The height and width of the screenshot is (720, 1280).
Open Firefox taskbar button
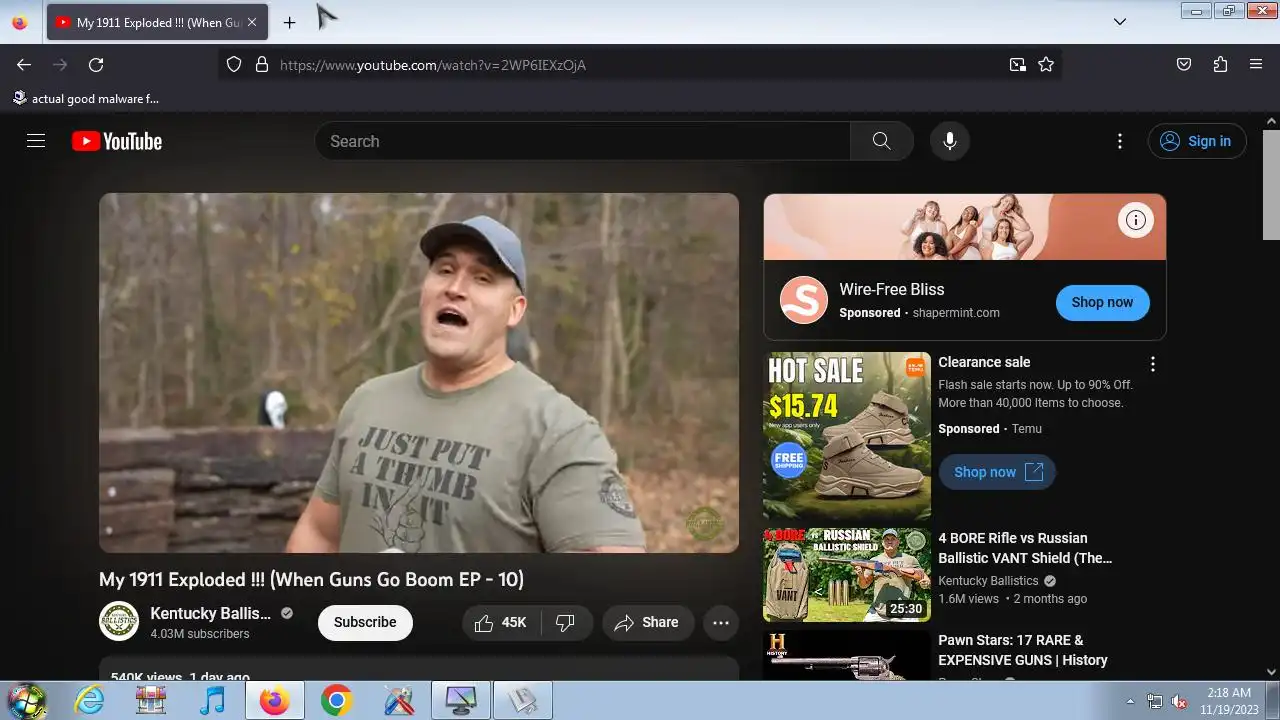pyautogui.click(x=274, y=701)
